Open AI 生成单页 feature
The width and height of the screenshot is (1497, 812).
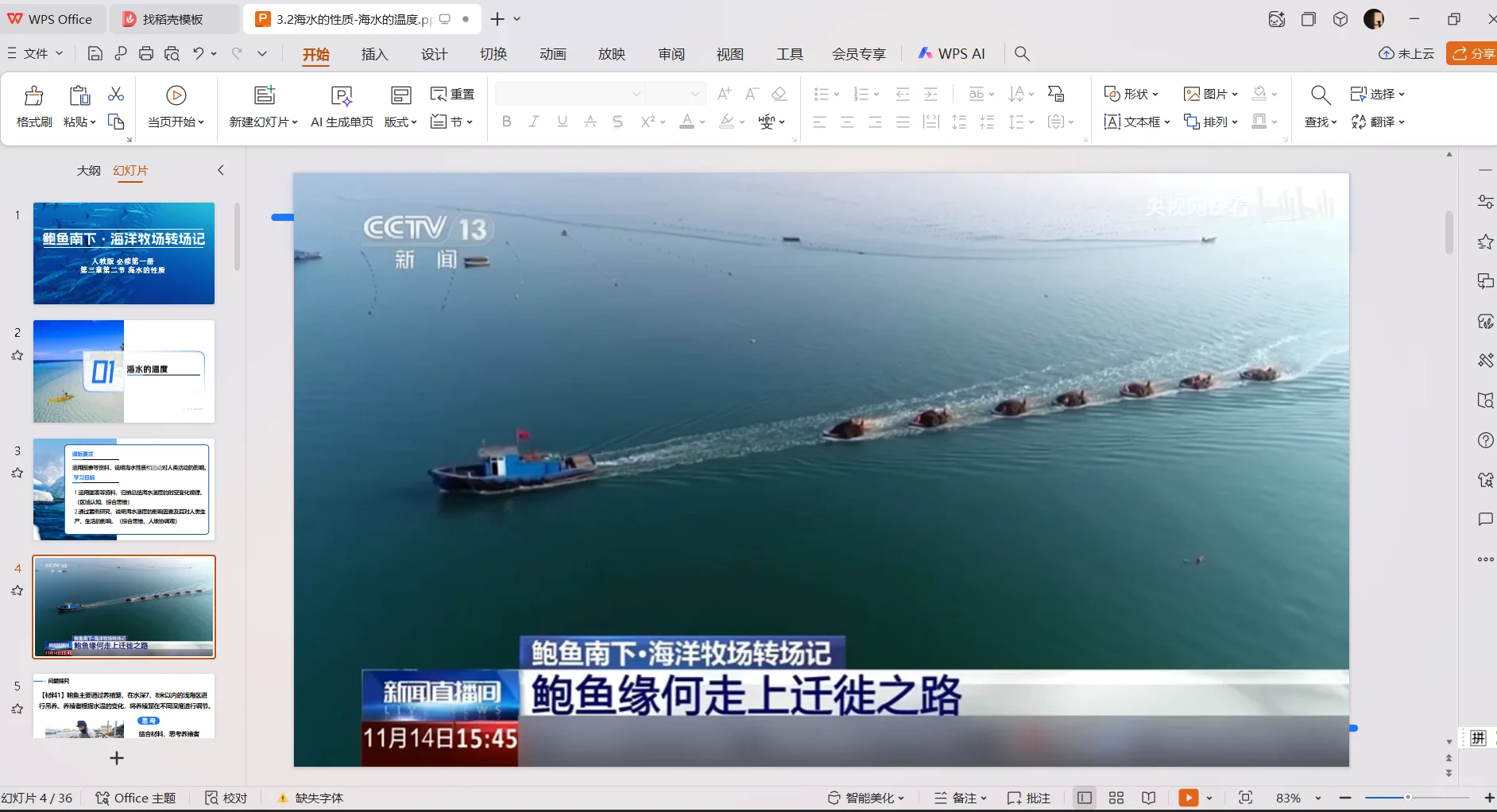[341, 106]
